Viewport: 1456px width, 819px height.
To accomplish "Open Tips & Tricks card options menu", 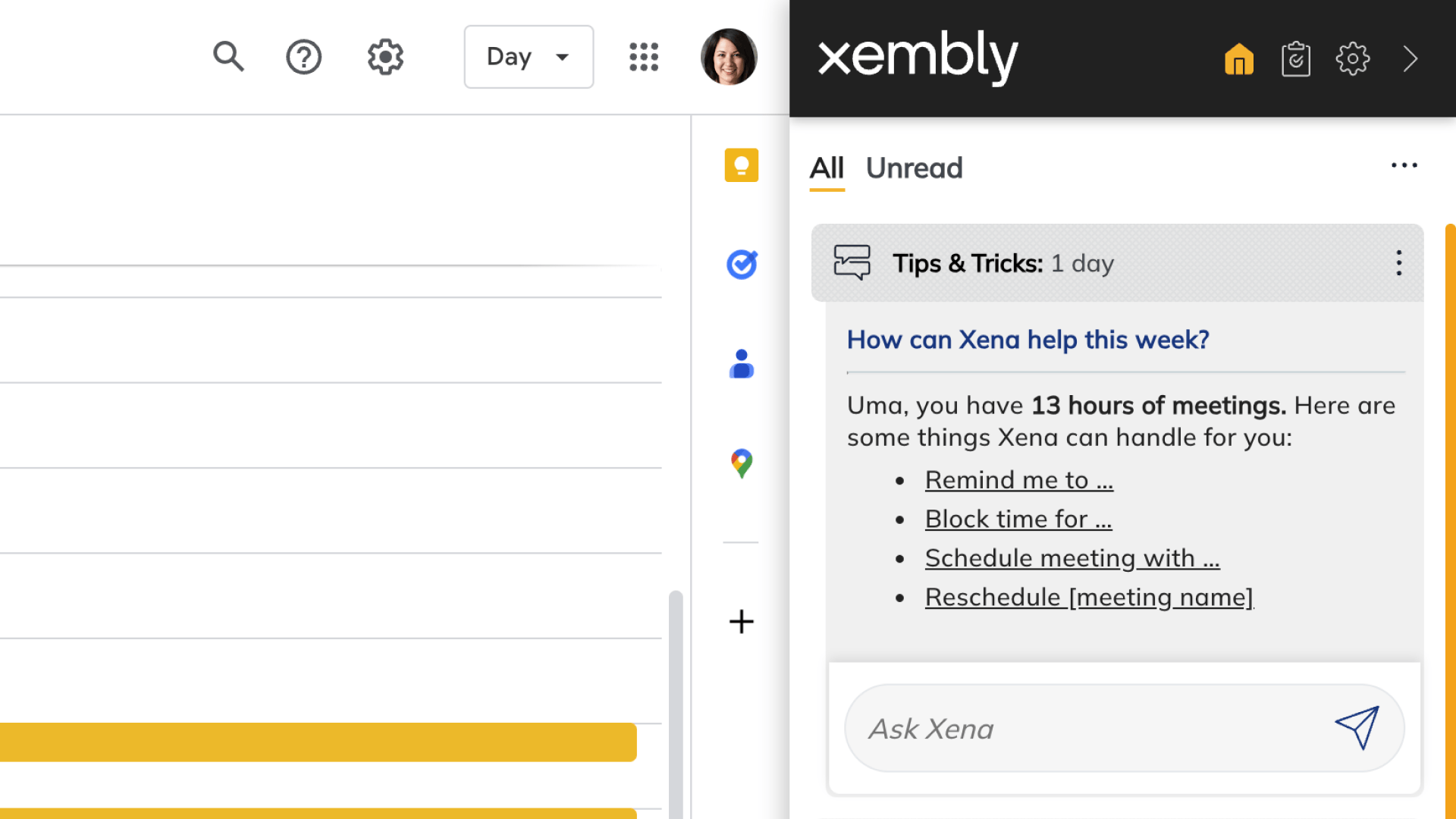I will point(1398,263).
